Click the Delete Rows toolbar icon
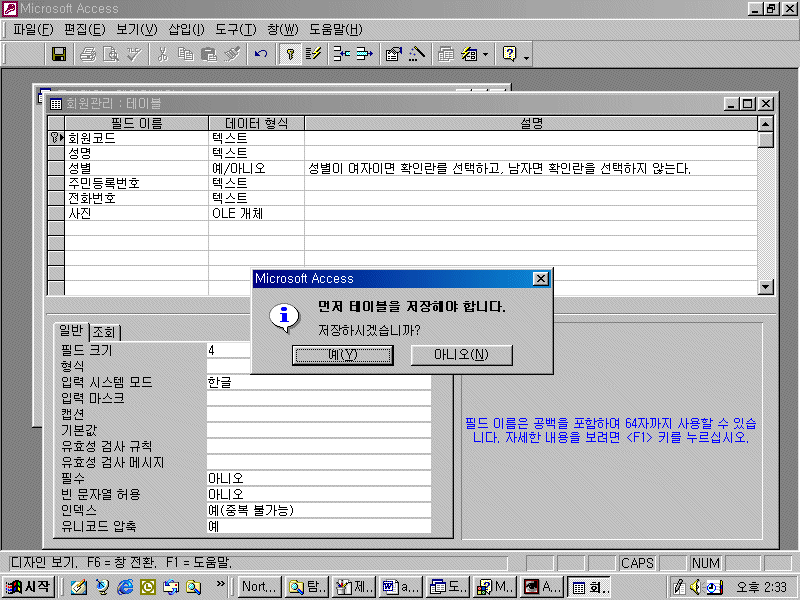The image size is (800, 600). pos(364,54)
